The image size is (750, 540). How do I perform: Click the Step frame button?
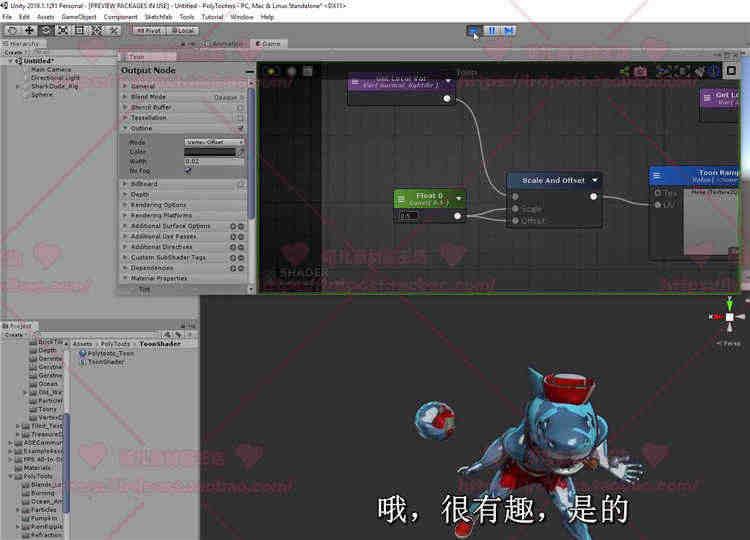509,31
